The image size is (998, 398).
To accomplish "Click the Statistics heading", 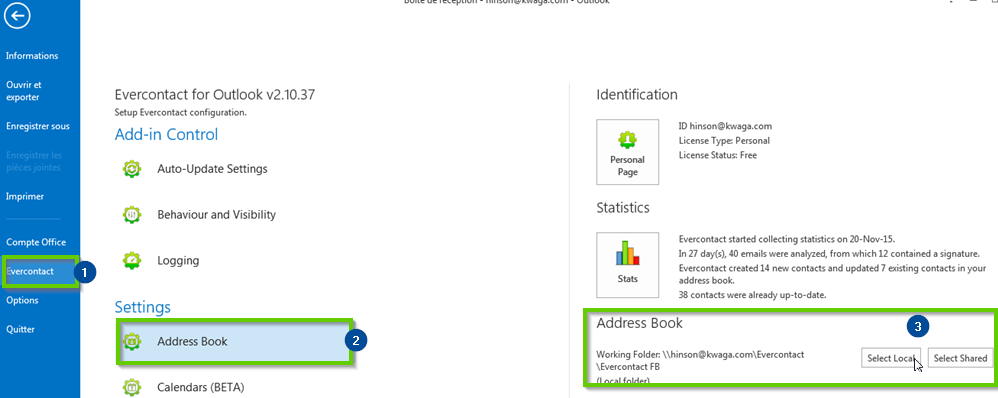I will [x=623, y=208].
